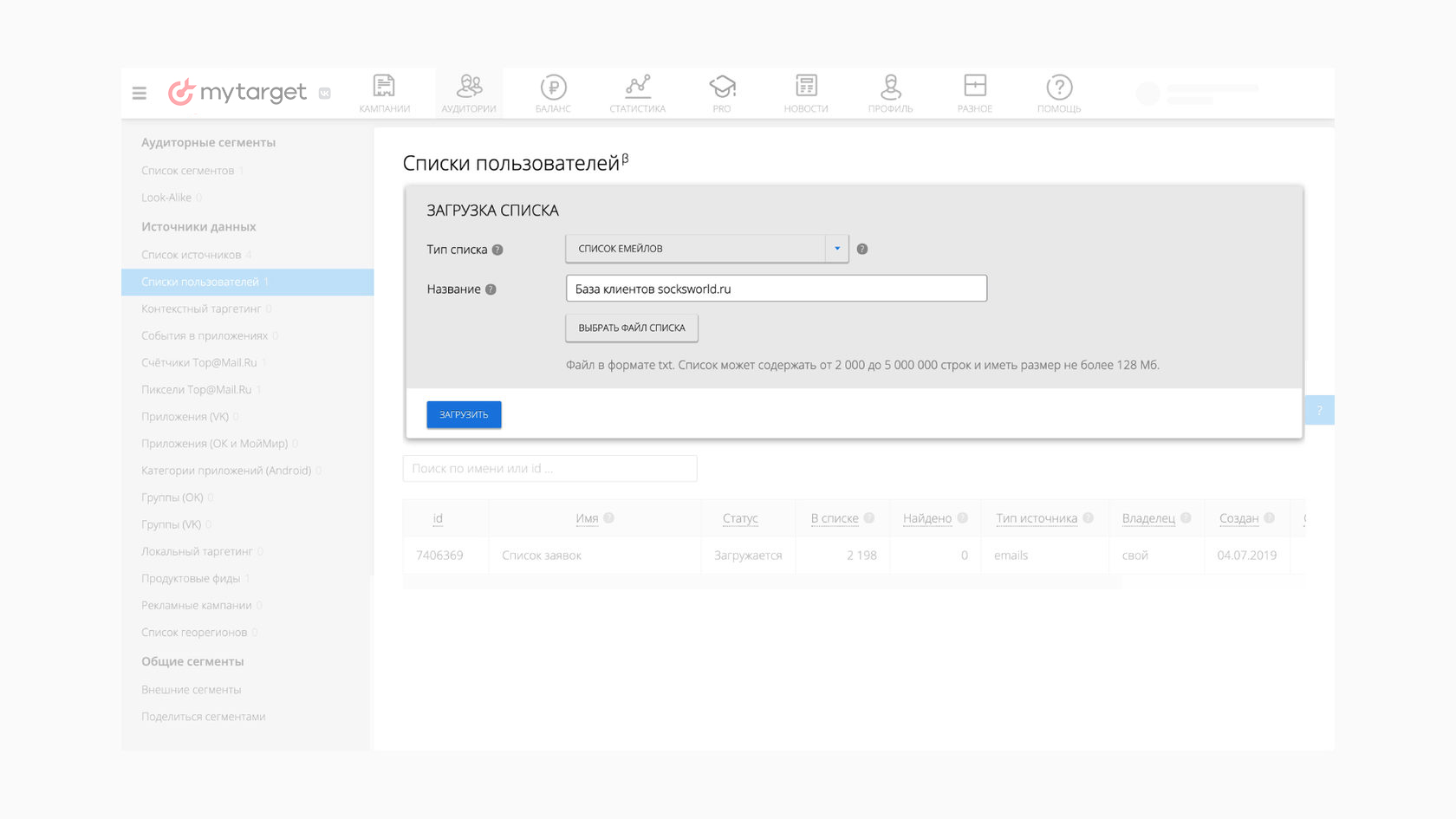
Task: Sort by Статус column header
Action: tap(740, 518)
